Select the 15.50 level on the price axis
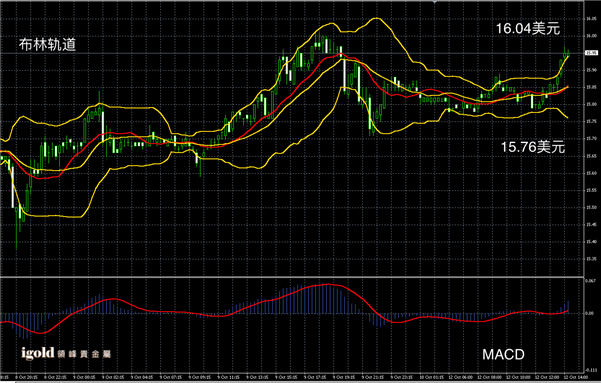Screen dimensions: 601x383 point(591,207)
